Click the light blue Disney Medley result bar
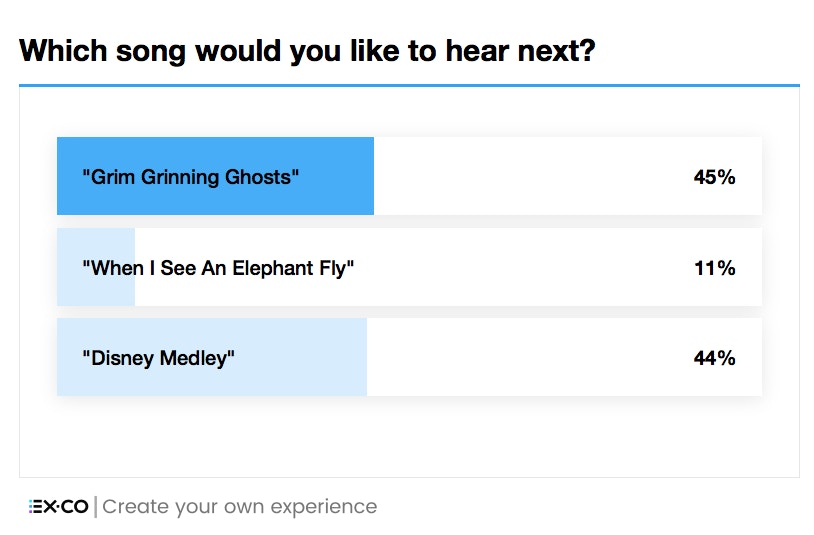This screenshot has height=535, width=814. tap(212, 357)
